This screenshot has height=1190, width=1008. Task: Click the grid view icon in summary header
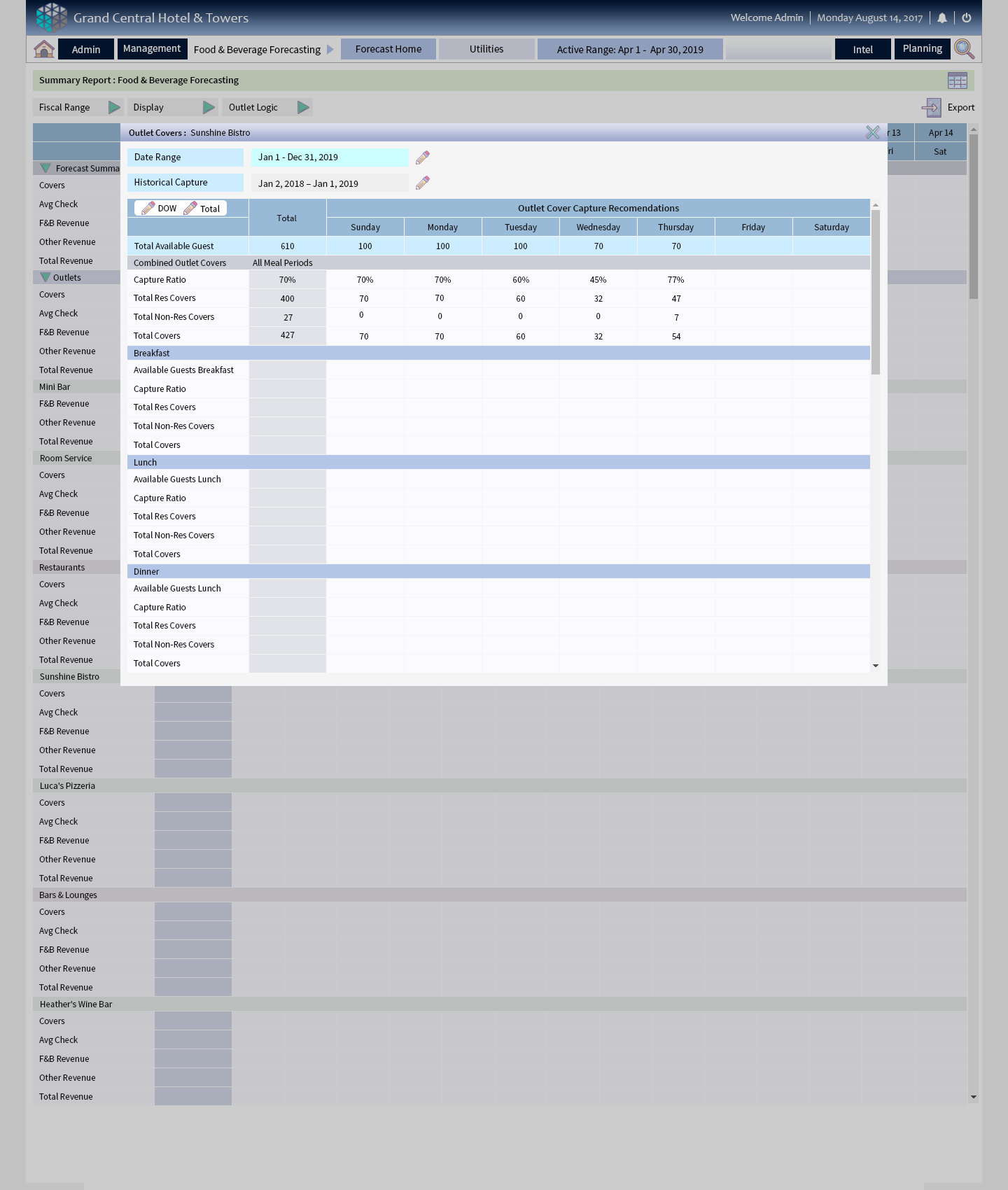click(957, 80)
